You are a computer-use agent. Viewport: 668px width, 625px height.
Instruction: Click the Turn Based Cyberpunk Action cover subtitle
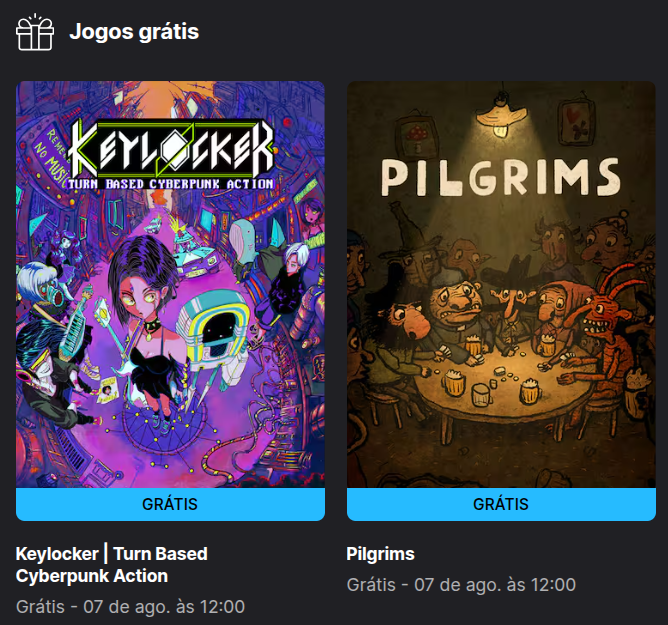pos(170,184)
